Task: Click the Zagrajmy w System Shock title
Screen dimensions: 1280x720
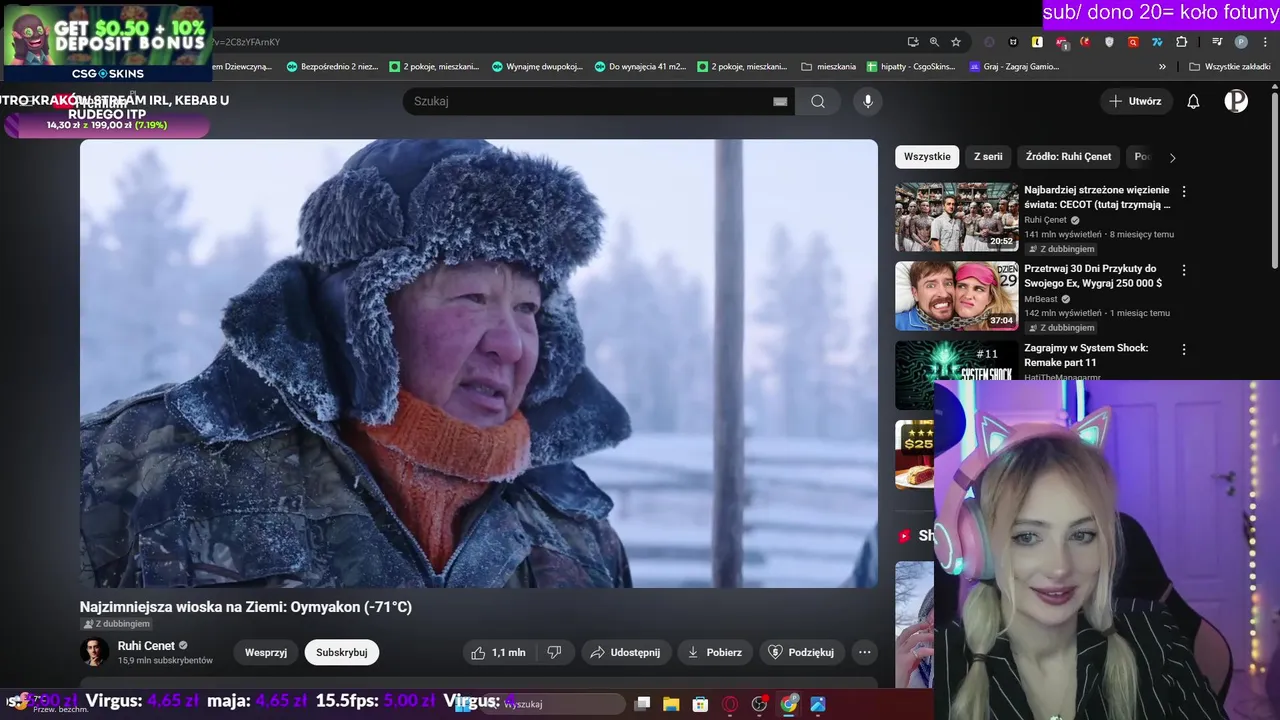Action: click(1085, 355)
